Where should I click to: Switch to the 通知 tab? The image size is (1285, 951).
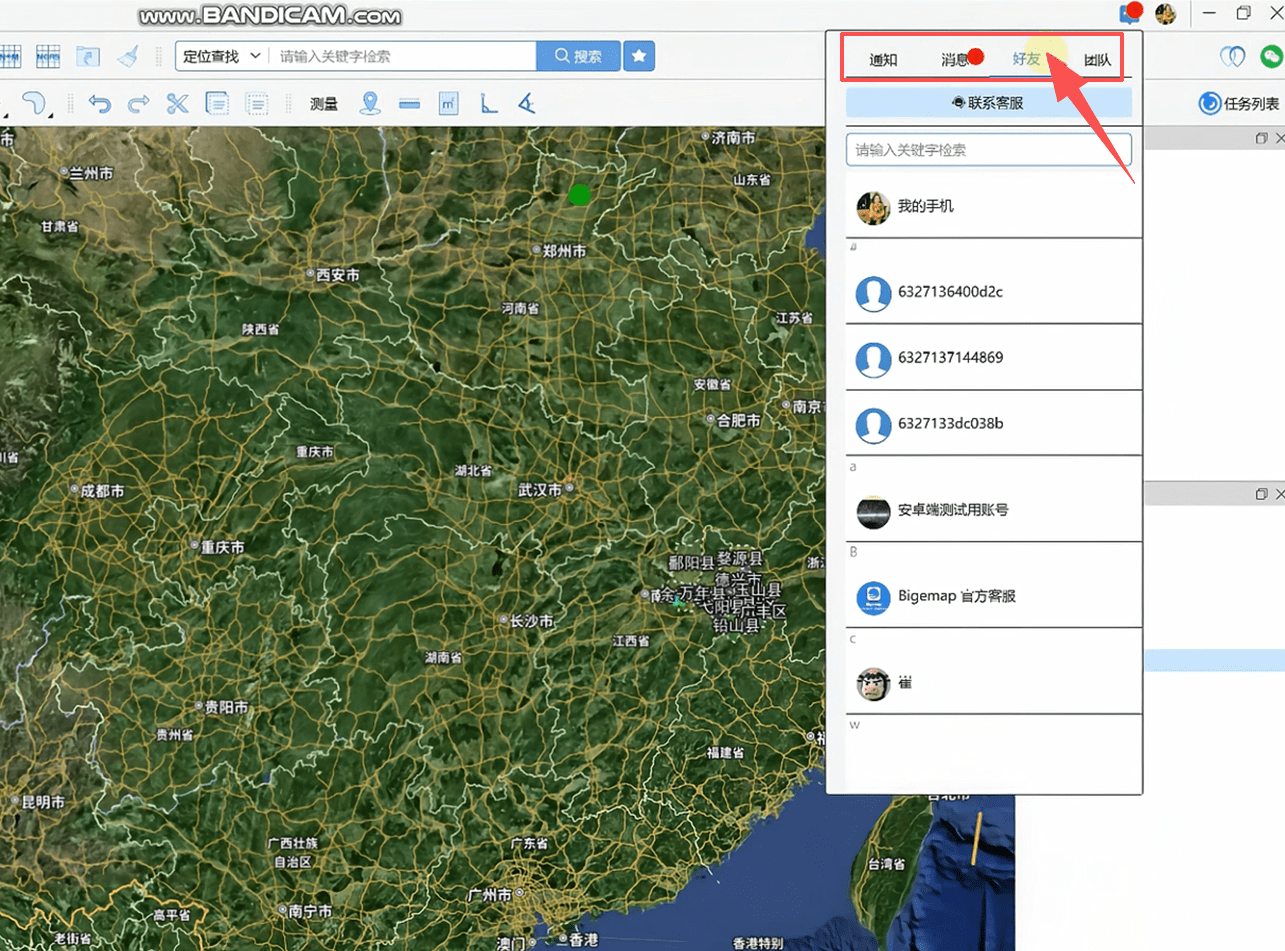coord(883,59)
